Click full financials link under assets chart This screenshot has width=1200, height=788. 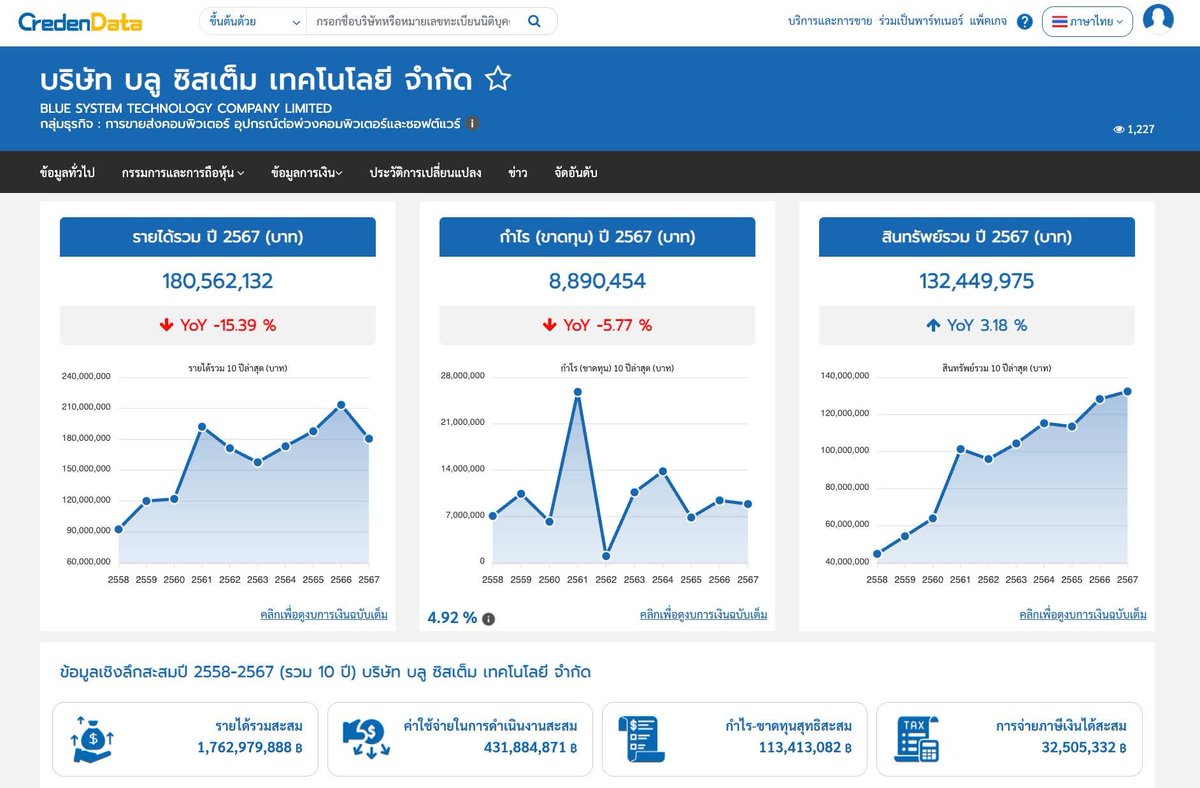pyautogui.click(x=1083, y=614)
